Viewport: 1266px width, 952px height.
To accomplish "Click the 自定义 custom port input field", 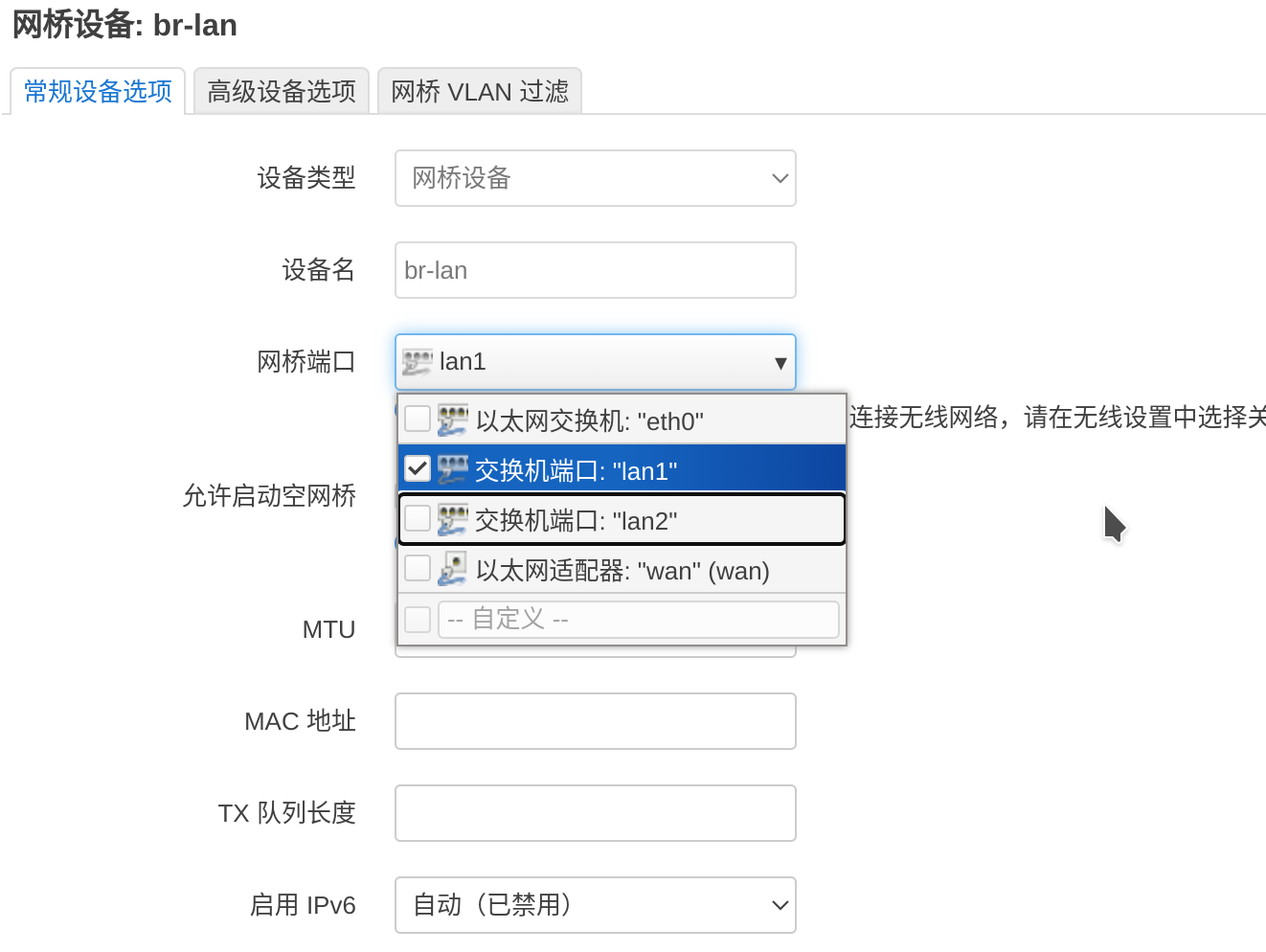I will [638, 620].
